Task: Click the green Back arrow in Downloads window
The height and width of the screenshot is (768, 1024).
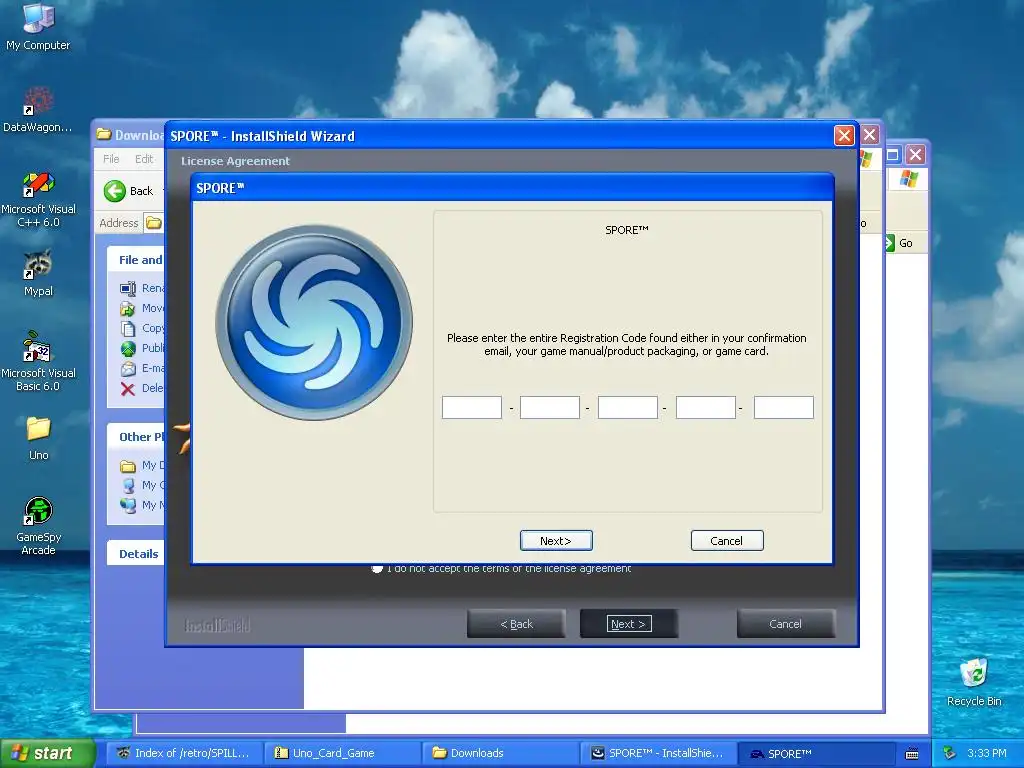Action: (114, 191)
